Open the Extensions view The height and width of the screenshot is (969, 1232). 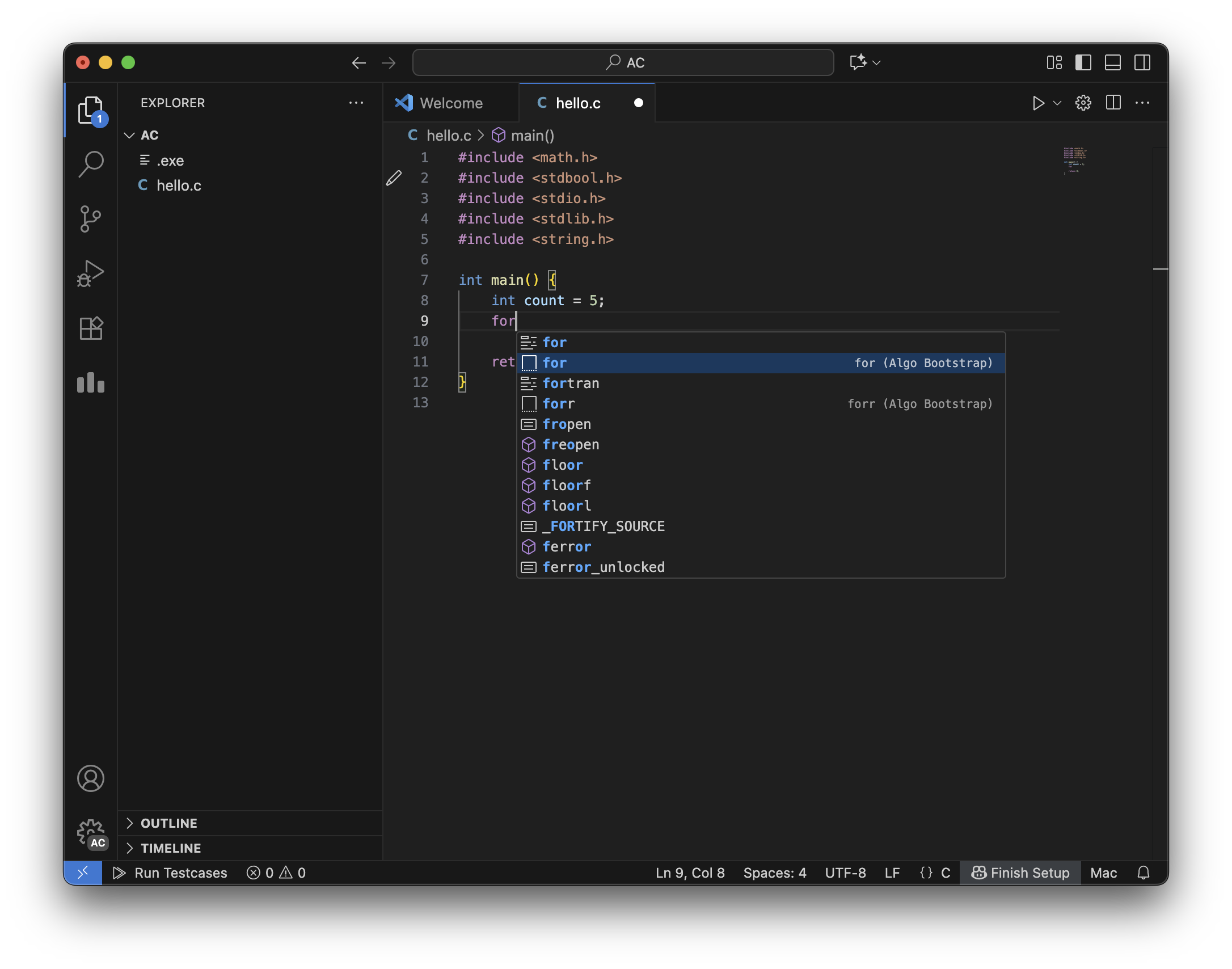coord(91,328)
